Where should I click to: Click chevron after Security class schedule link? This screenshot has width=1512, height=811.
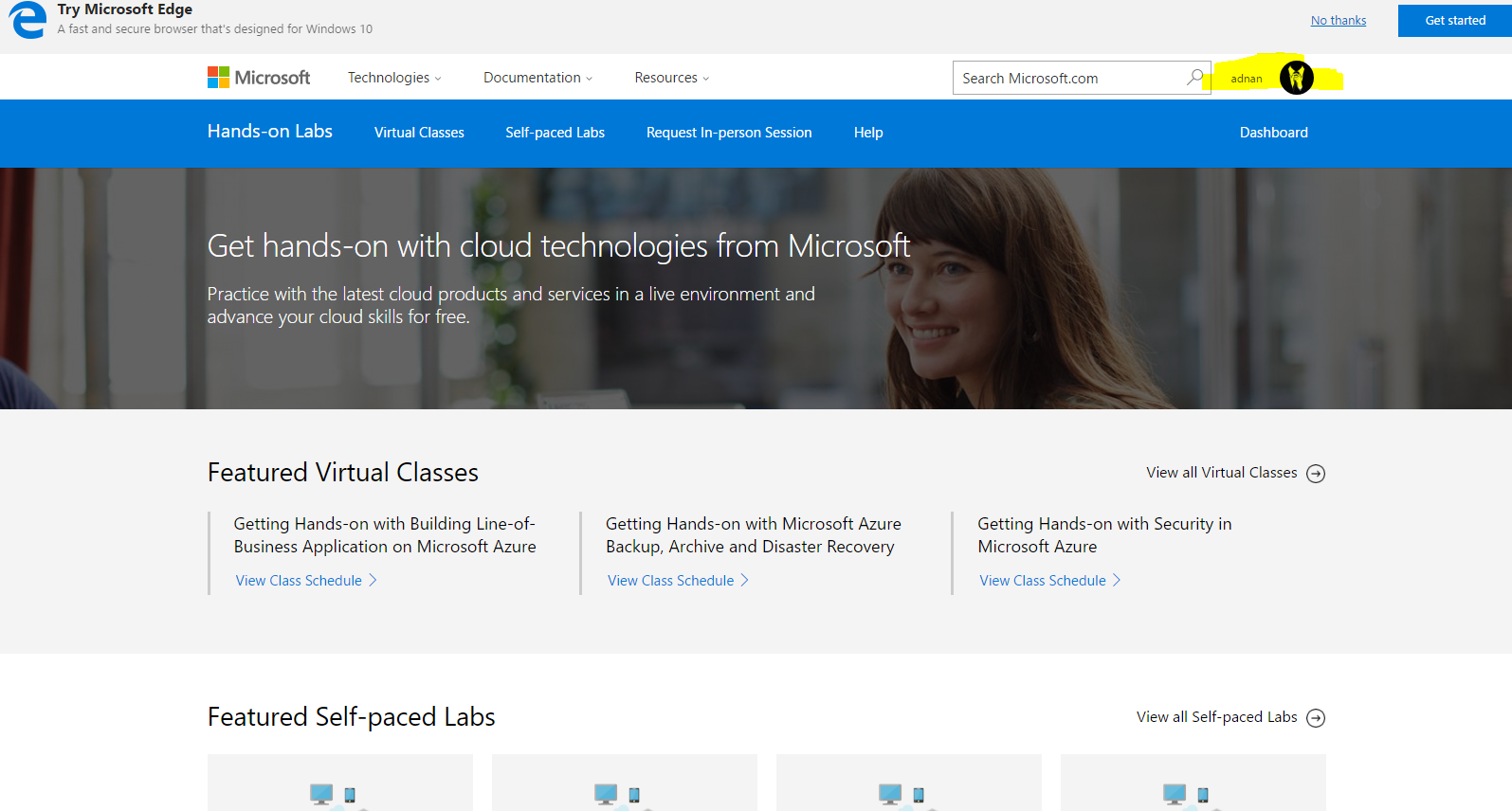pos(1117,580)
